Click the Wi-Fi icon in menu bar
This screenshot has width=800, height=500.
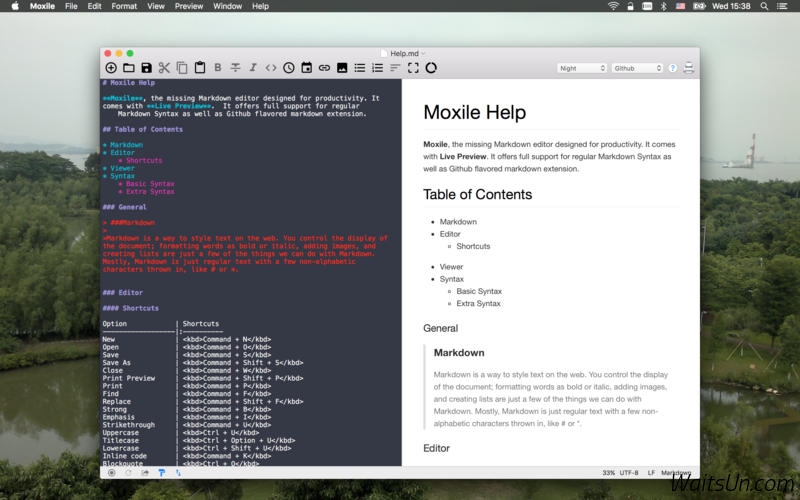[613, 6]
